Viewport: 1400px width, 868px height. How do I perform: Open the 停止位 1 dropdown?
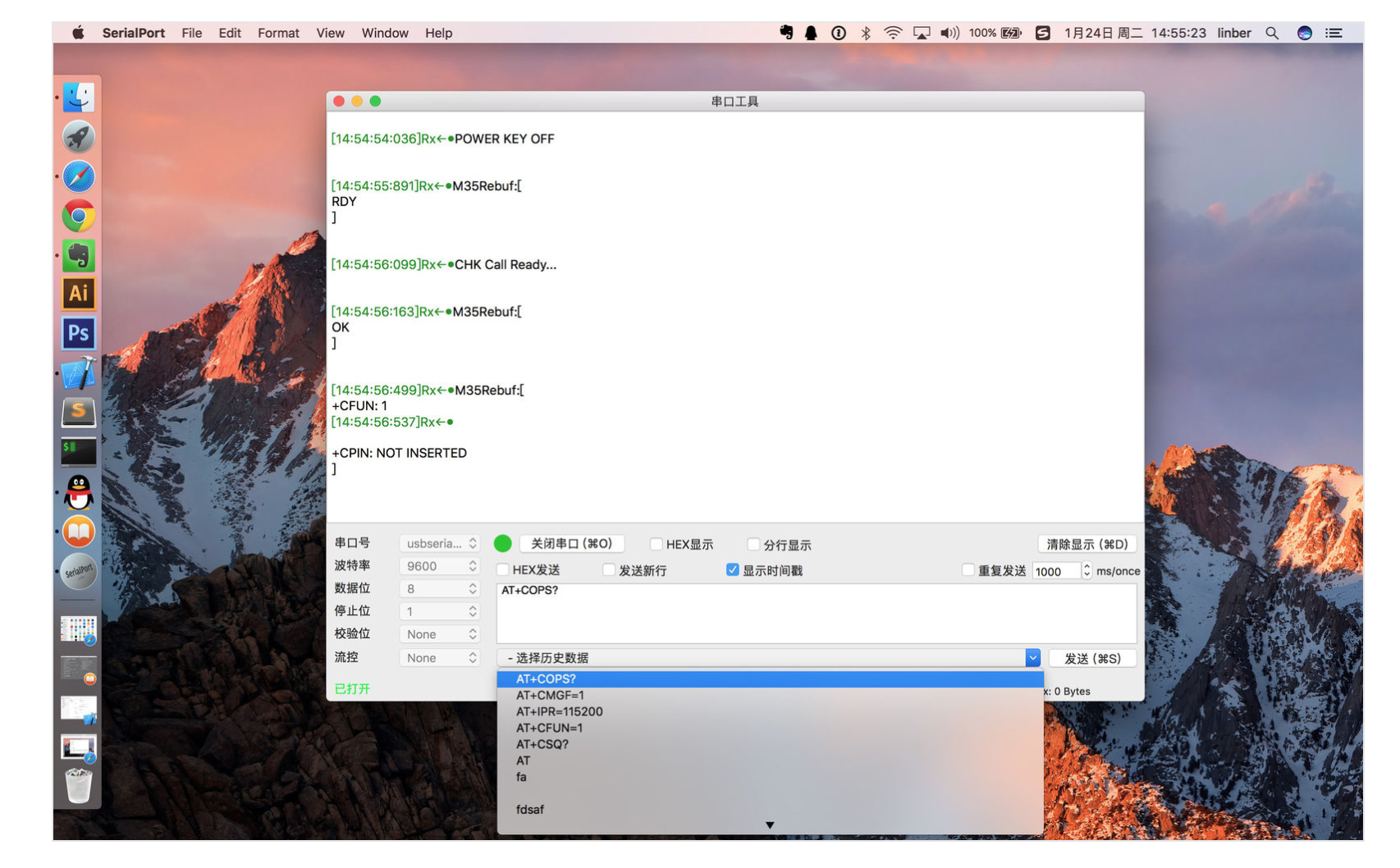[439, 611]
